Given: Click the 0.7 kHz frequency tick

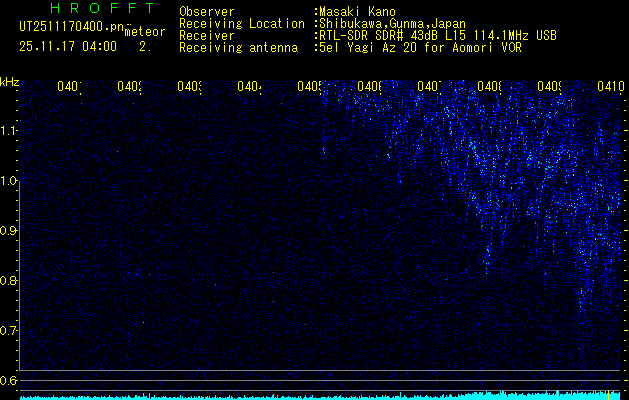Looking at the screenshot, I should tap(9, 330).
